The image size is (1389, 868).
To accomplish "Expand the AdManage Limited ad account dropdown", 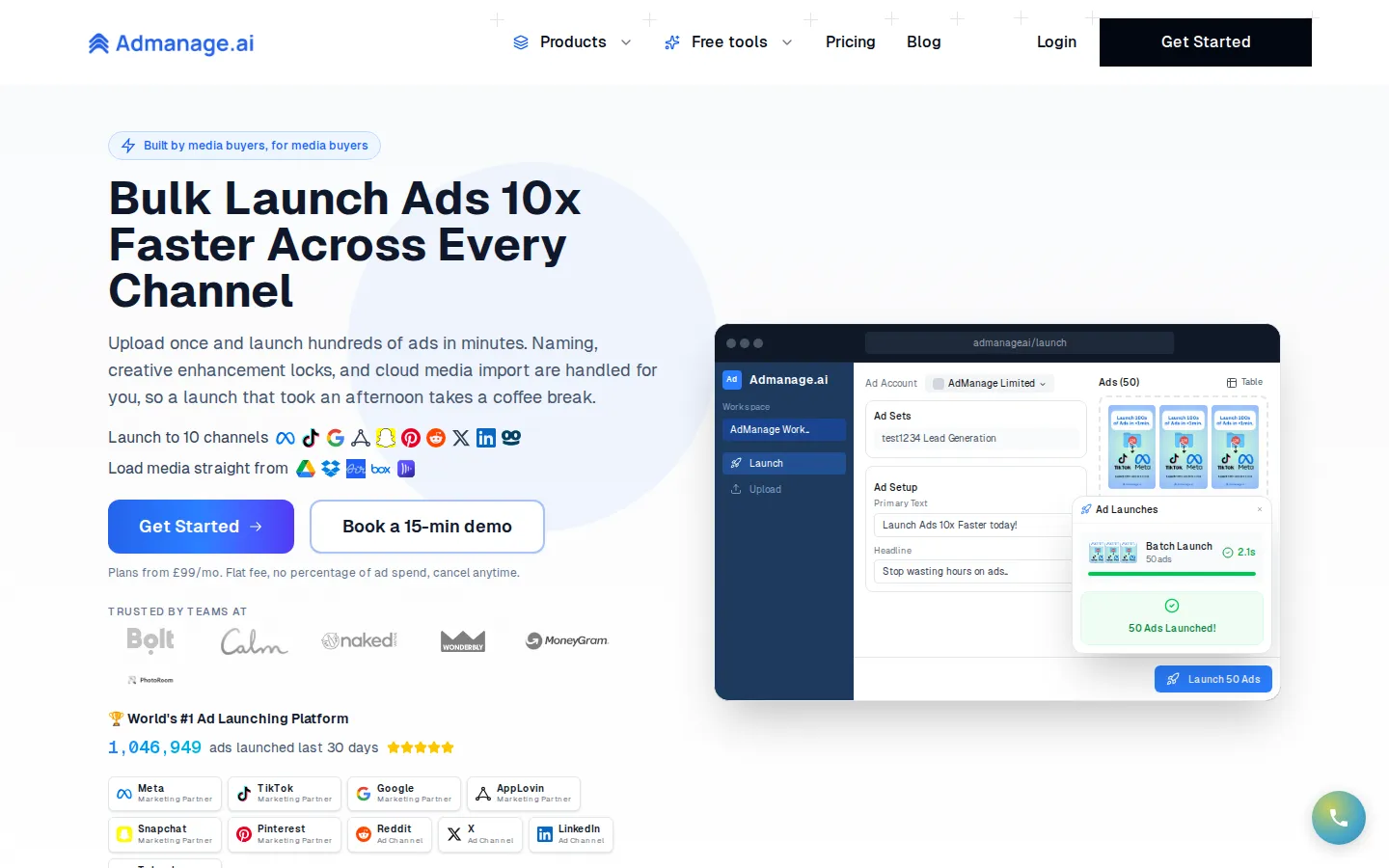I will (990, 383).
